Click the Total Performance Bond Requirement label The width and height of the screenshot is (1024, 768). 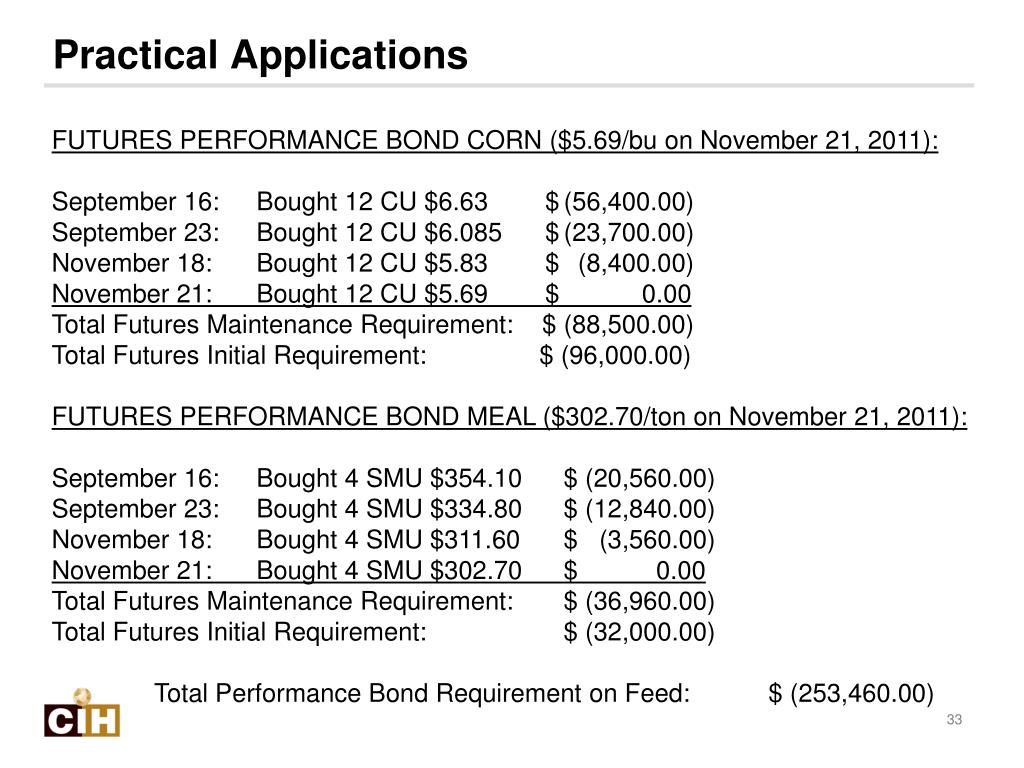click(422, 693)
